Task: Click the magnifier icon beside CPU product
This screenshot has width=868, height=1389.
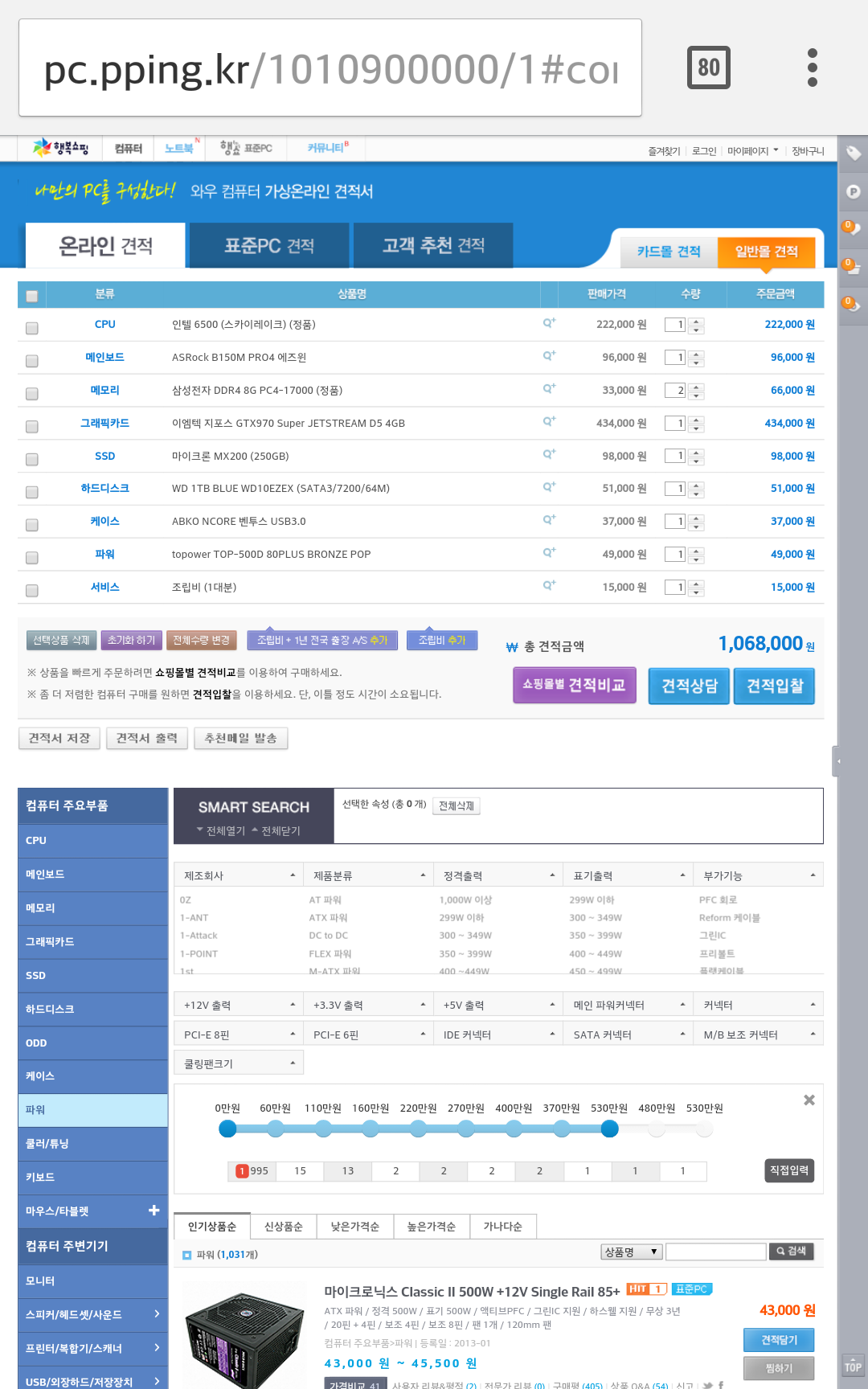Action: tap(549, 323)
